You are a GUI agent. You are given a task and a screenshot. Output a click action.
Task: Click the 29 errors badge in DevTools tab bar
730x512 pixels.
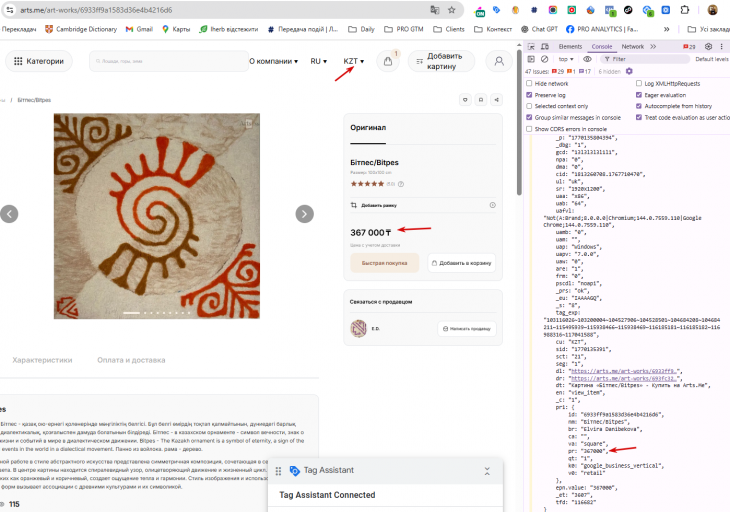pos(689,47)
